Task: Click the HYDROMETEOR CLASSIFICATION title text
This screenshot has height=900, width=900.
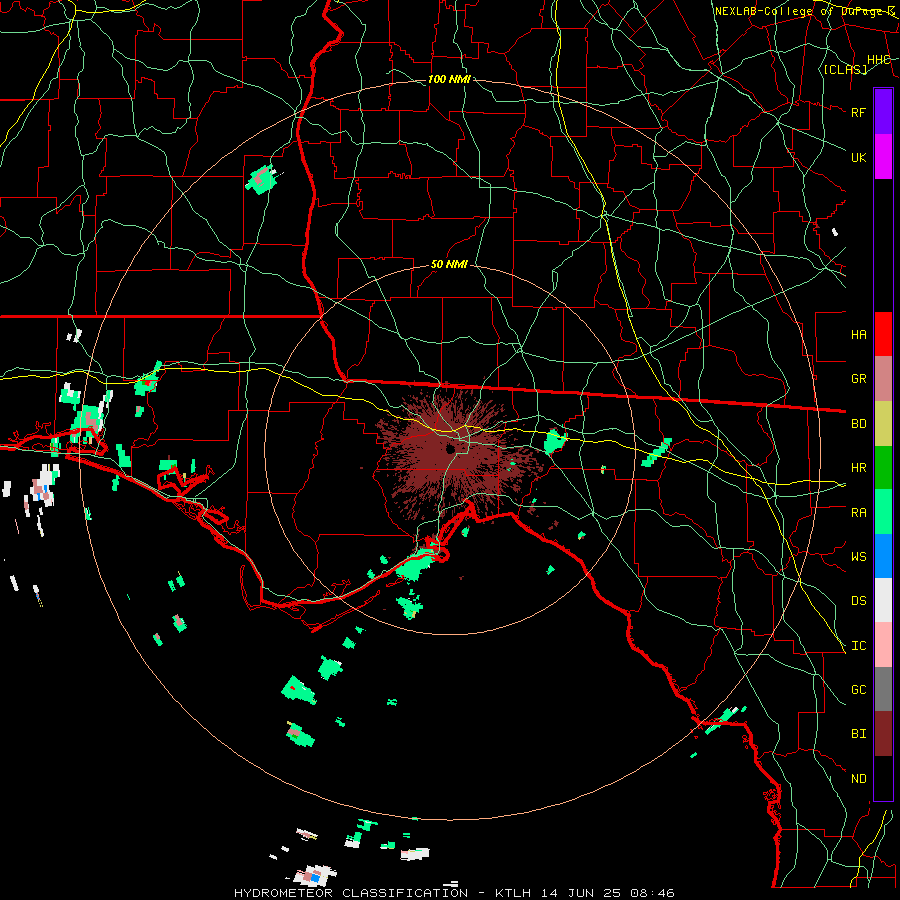Action: click(x=351, y=893)
